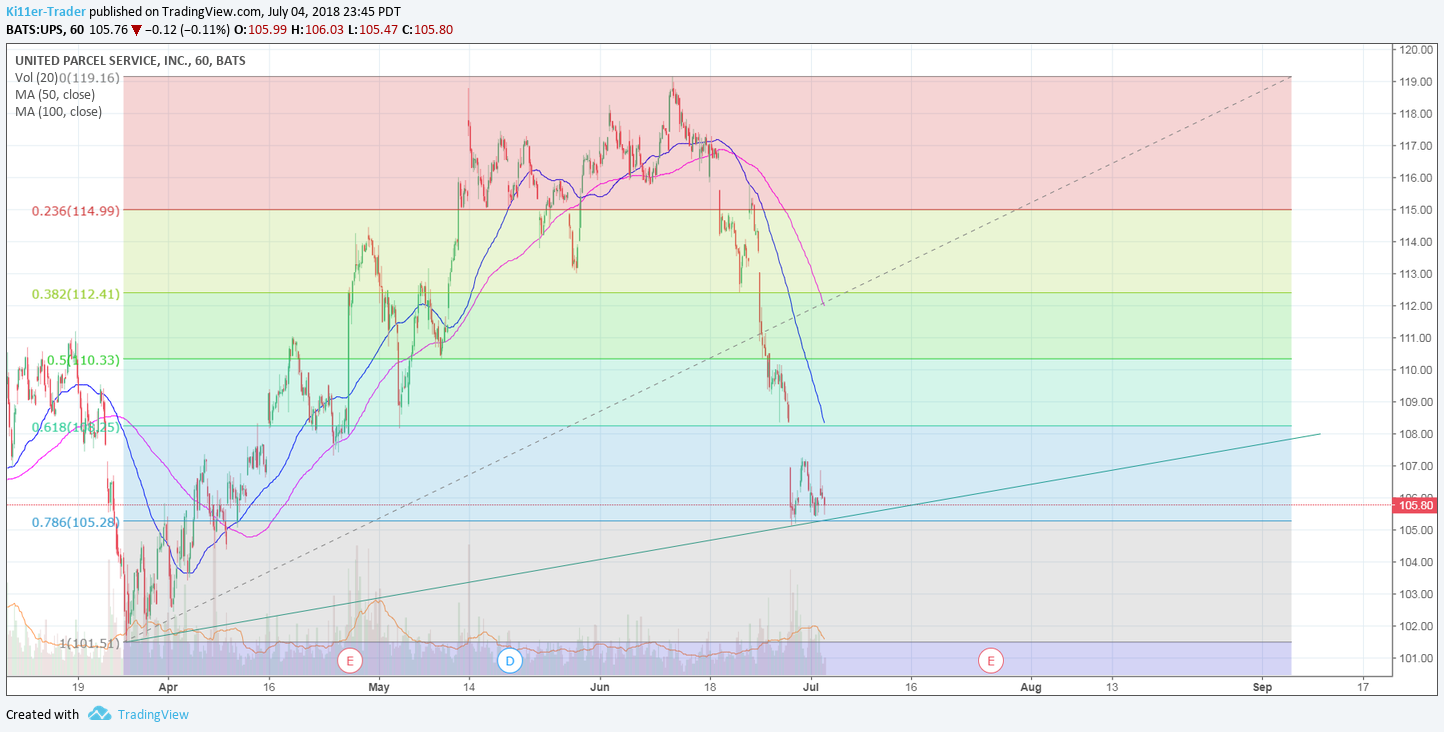This screenshot has height=732, width=1444.
Task: Select the MA (100, close) indicator label
Action: [58, 111]
